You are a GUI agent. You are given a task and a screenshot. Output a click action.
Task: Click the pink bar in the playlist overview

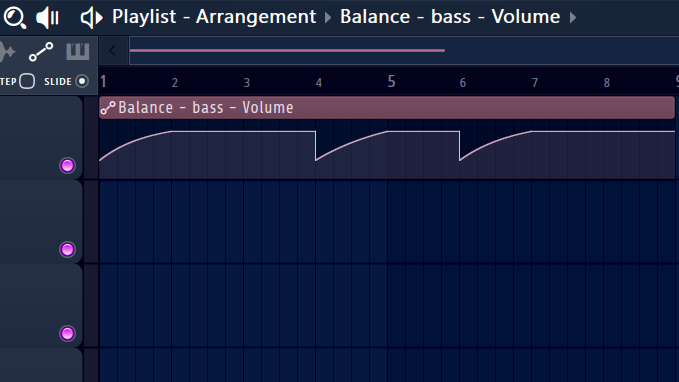pyautogui.click(x=287, y=51)
